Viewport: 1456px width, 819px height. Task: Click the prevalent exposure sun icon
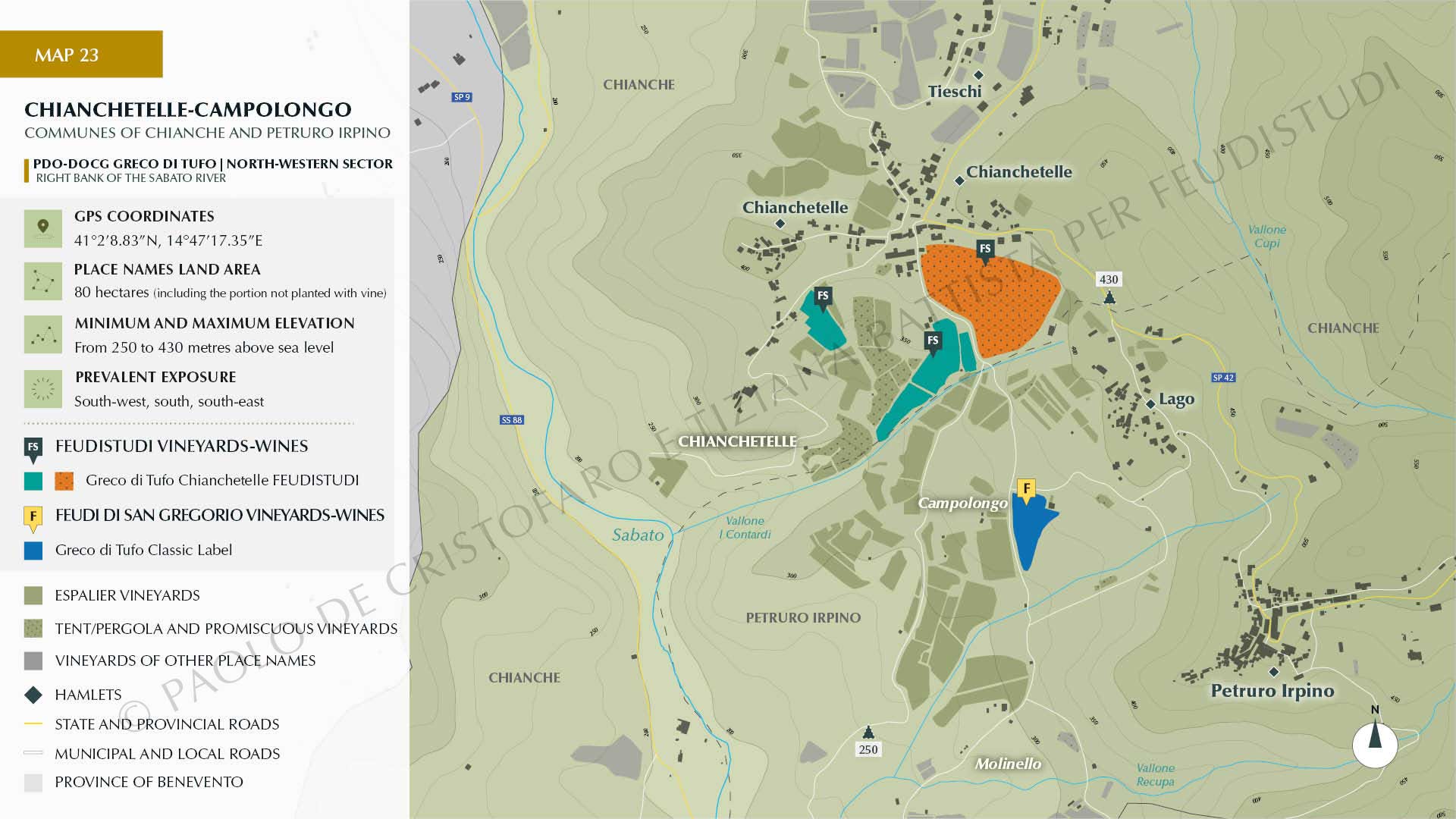pos(42,389)
